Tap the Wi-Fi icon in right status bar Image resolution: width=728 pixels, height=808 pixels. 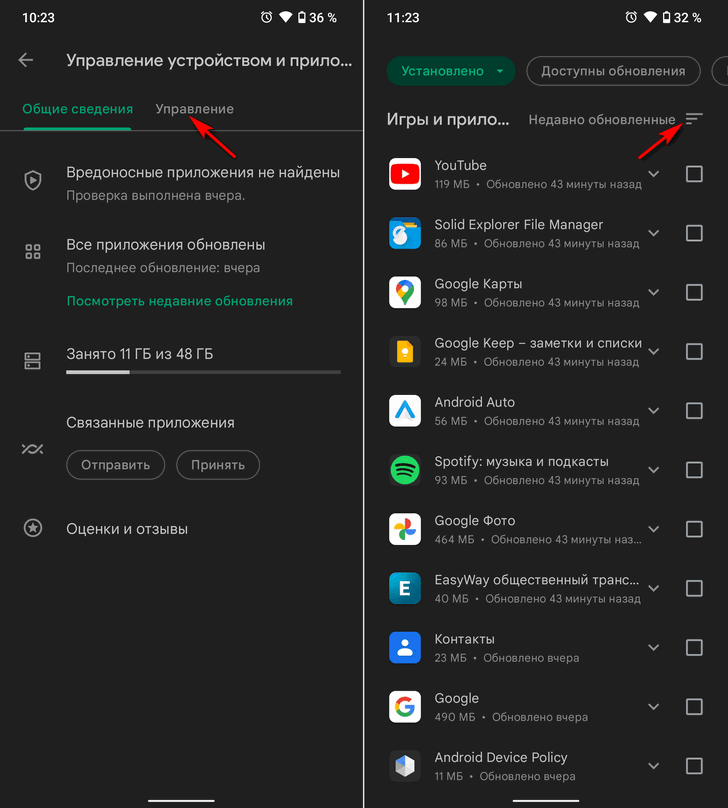click(x=650, y=18)
